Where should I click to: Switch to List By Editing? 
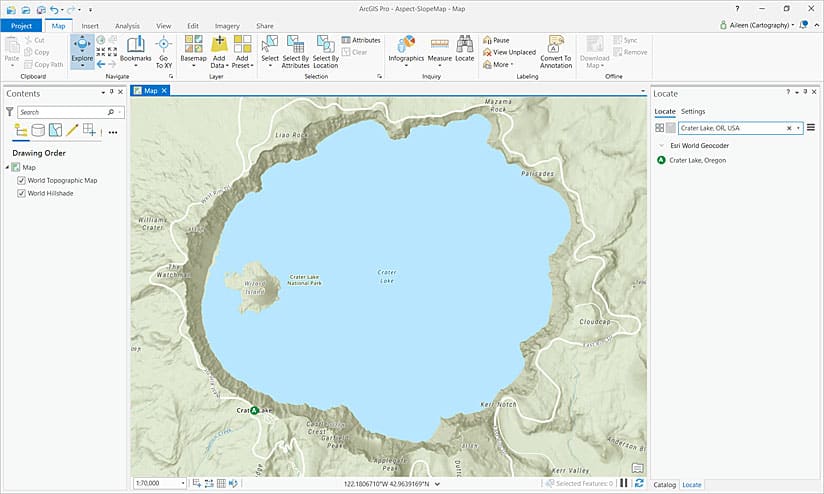[72, 130]
